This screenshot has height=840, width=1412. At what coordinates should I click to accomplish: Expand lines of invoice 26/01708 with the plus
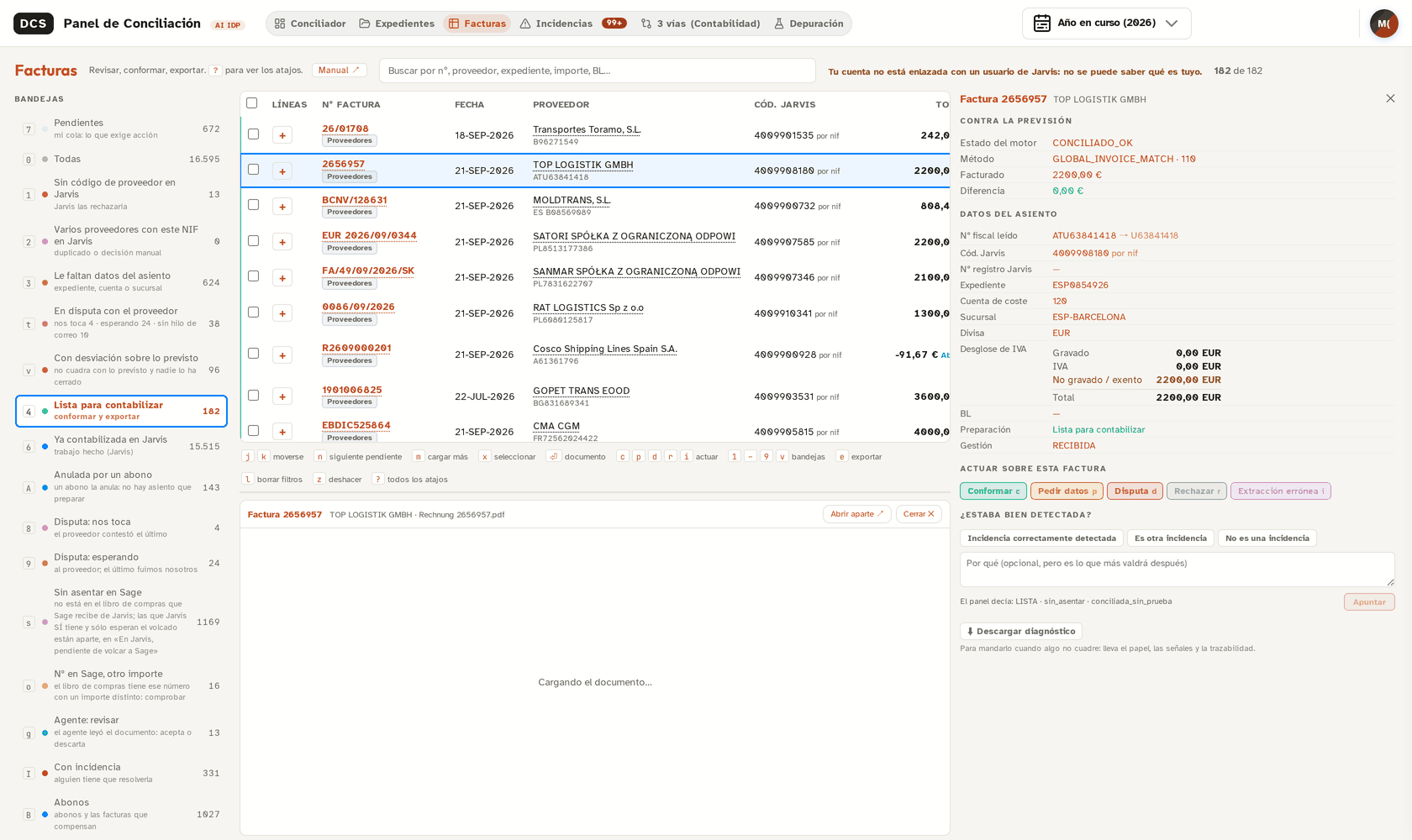(x=282, y=135)
